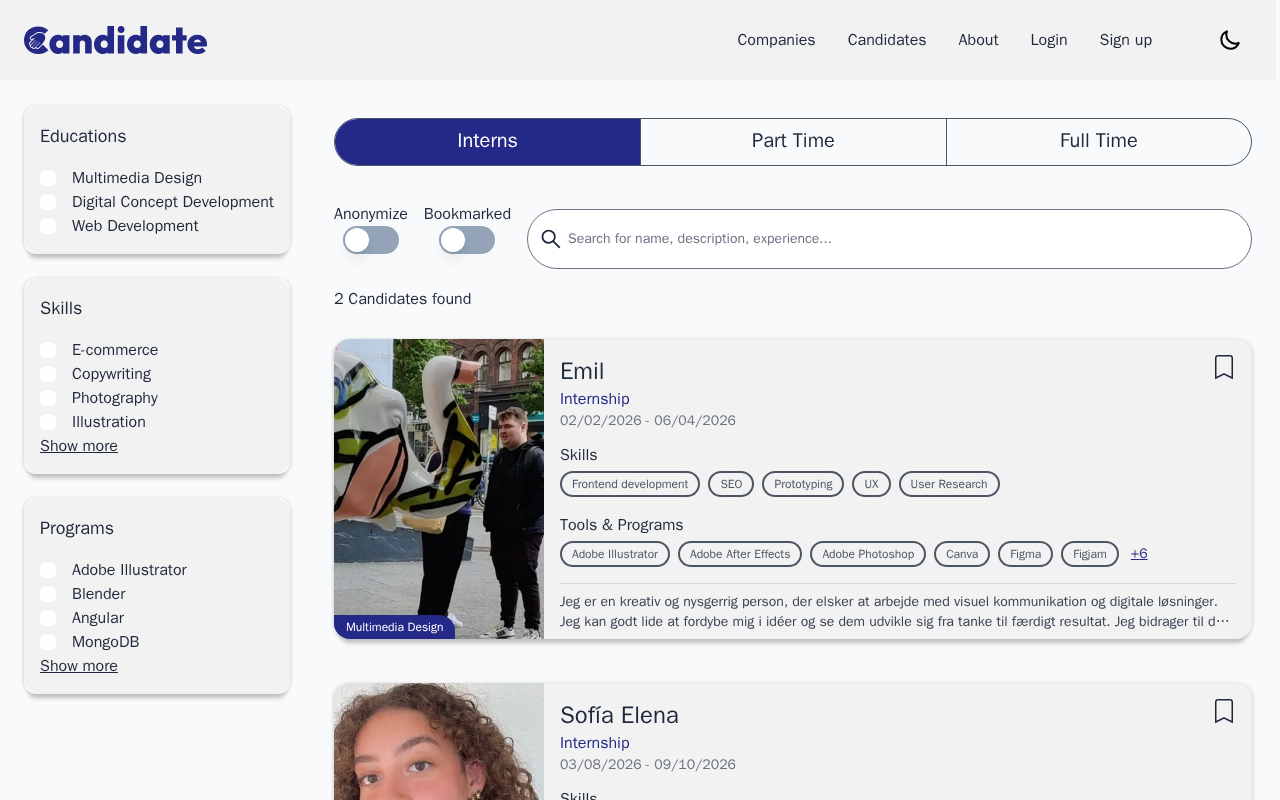Go to the Sign up page

[x=1126, y=40]
